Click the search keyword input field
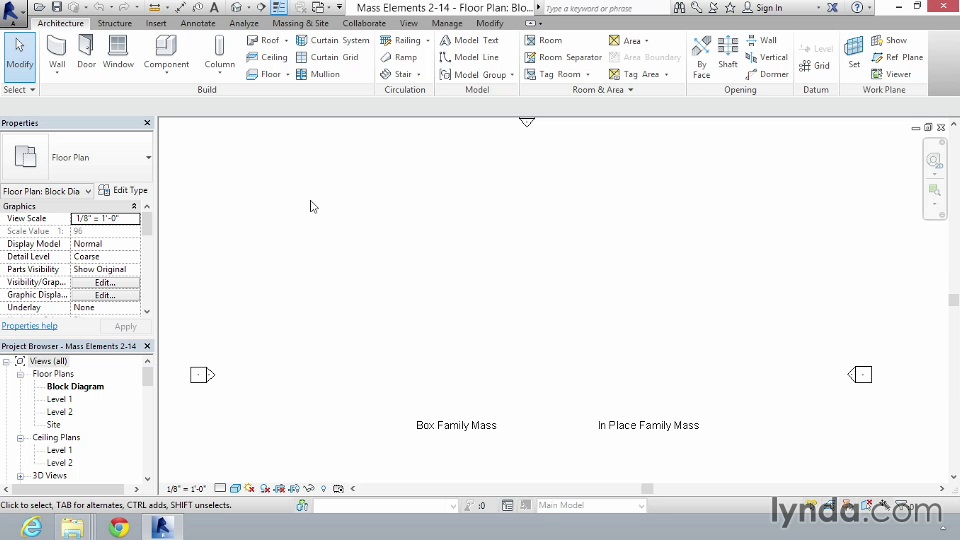 click(605, 8)
